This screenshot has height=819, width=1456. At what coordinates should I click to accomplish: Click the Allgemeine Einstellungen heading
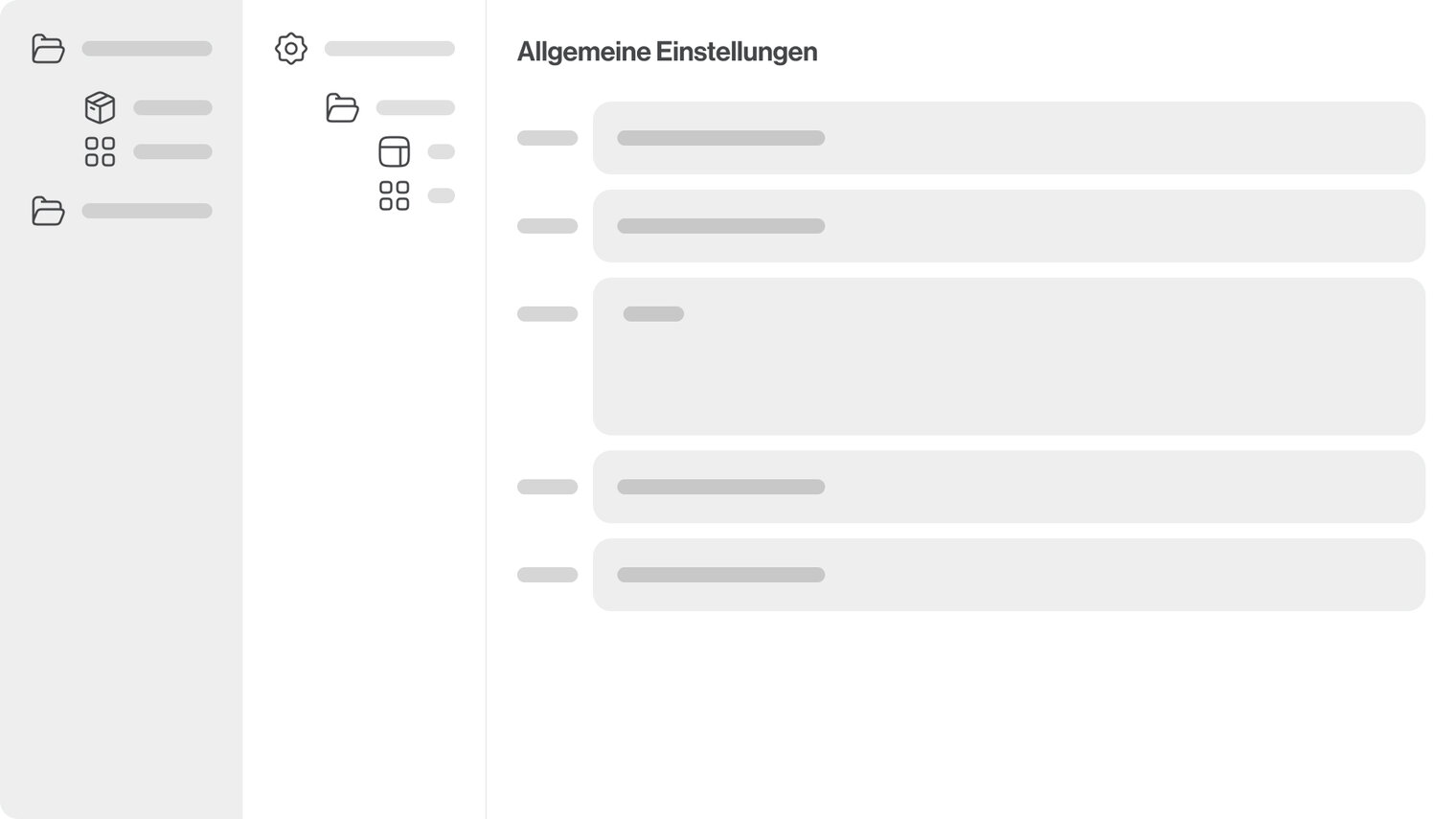pyautogui.click(x=667, y=52)
